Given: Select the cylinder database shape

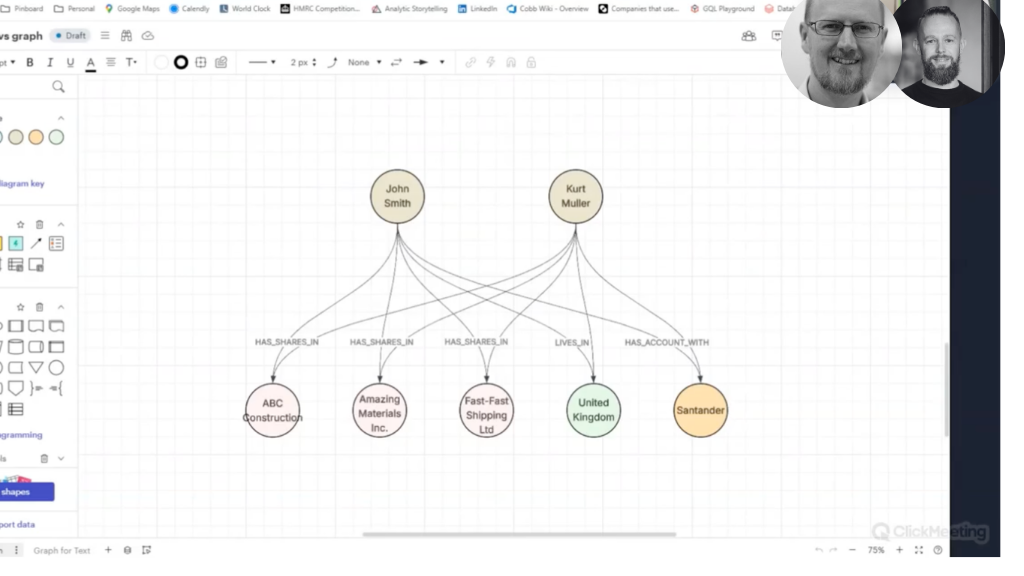Looking at the screenshot, I should tap(16, 347).
